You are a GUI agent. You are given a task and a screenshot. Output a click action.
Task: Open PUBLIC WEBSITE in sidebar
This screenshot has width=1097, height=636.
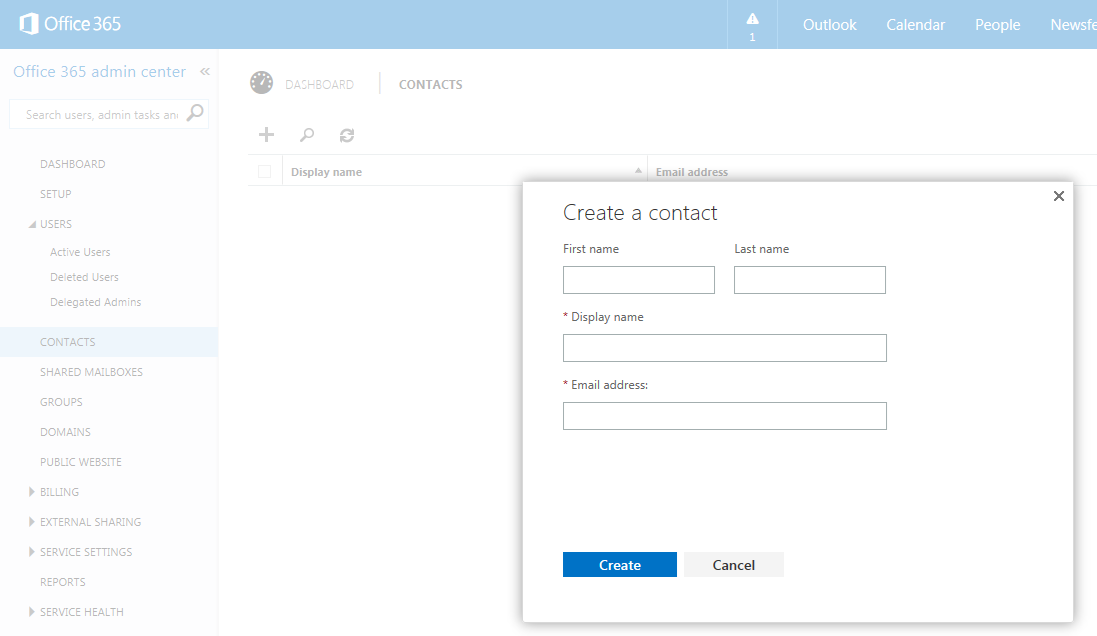pyautogui.click(x=80, y=462)
